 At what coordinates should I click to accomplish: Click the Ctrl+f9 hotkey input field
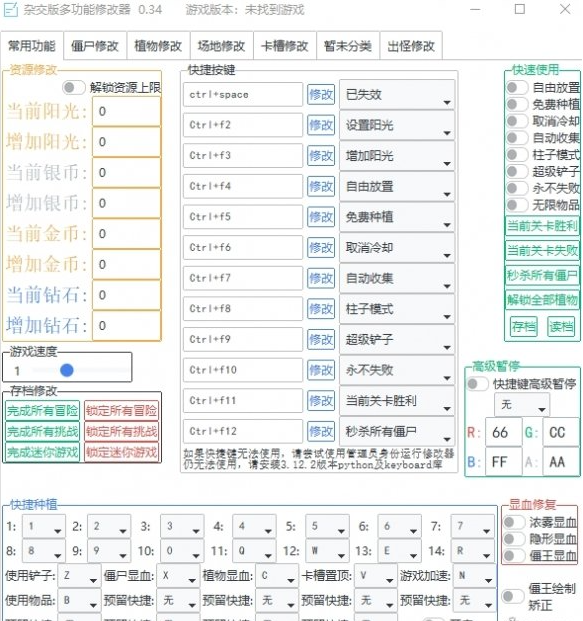pos(243,339)
